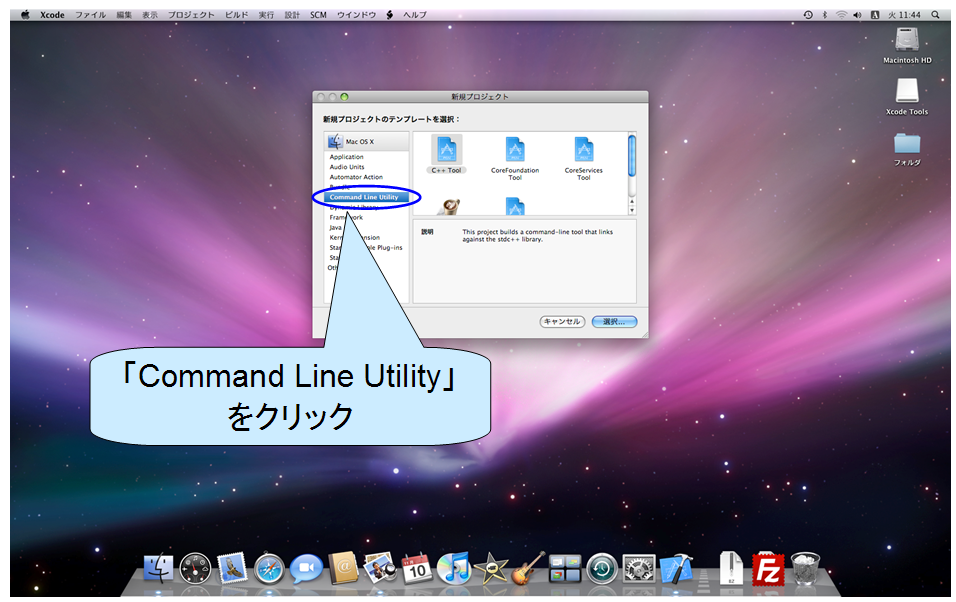Select the C++ Tool template icon

coord(446,150)
